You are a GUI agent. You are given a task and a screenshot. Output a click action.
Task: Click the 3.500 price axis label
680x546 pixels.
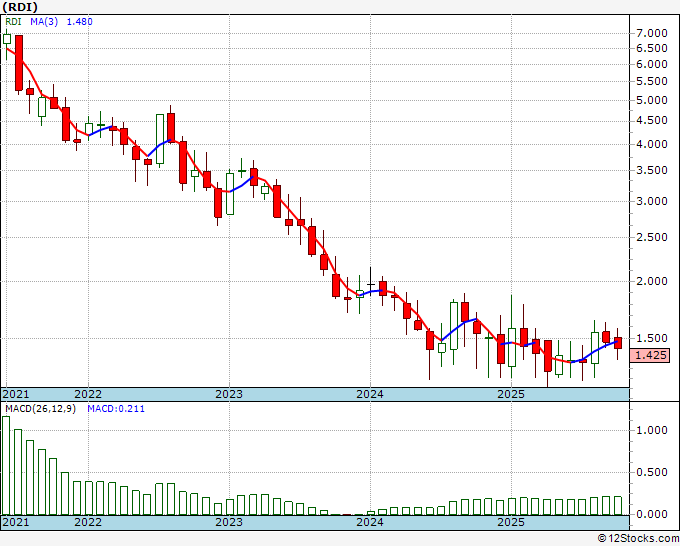[652, 171]
